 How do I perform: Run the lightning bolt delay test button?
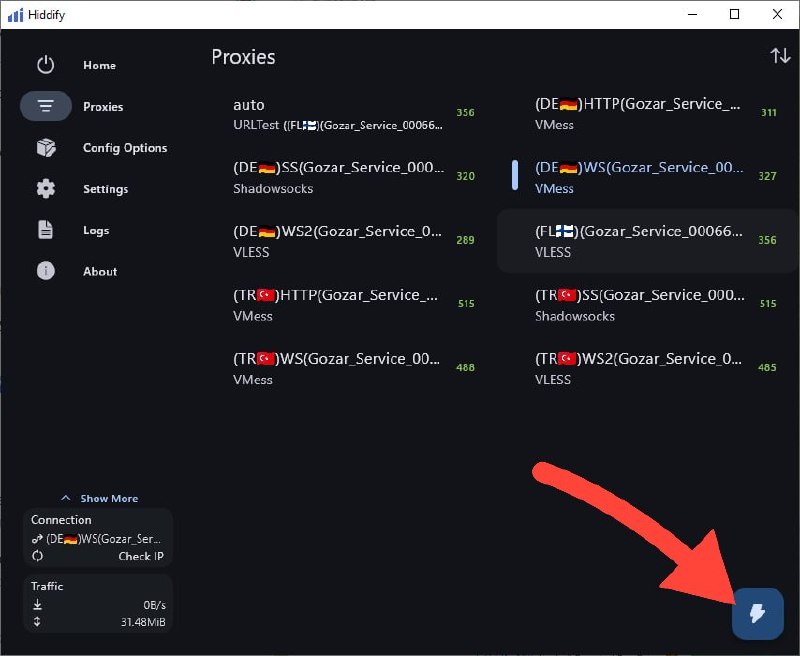758,614
